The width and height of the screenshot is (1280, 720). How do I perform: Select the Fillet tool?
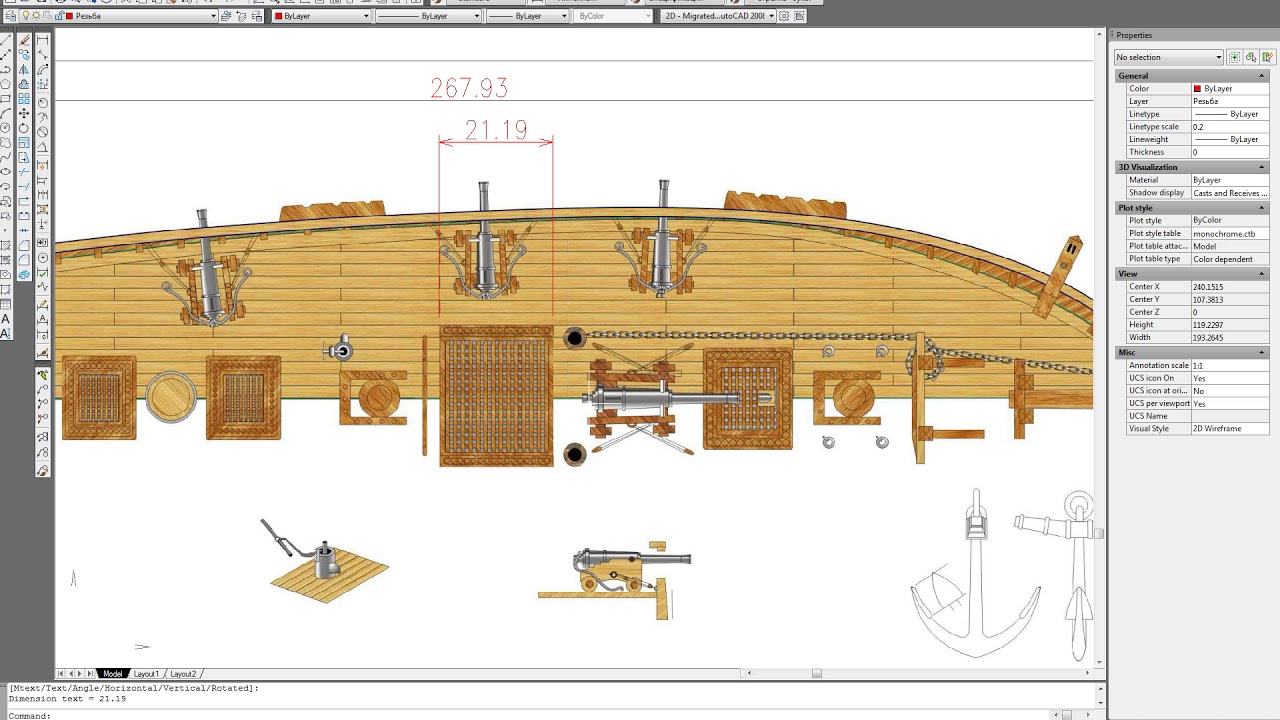(24, 259)
